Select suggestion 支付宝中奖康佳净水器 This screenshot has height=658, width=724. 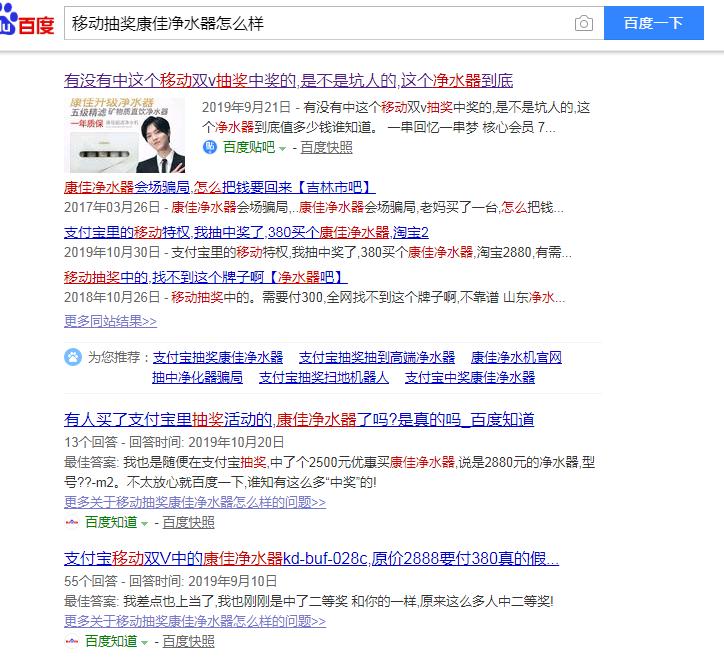tap(470, 377)
